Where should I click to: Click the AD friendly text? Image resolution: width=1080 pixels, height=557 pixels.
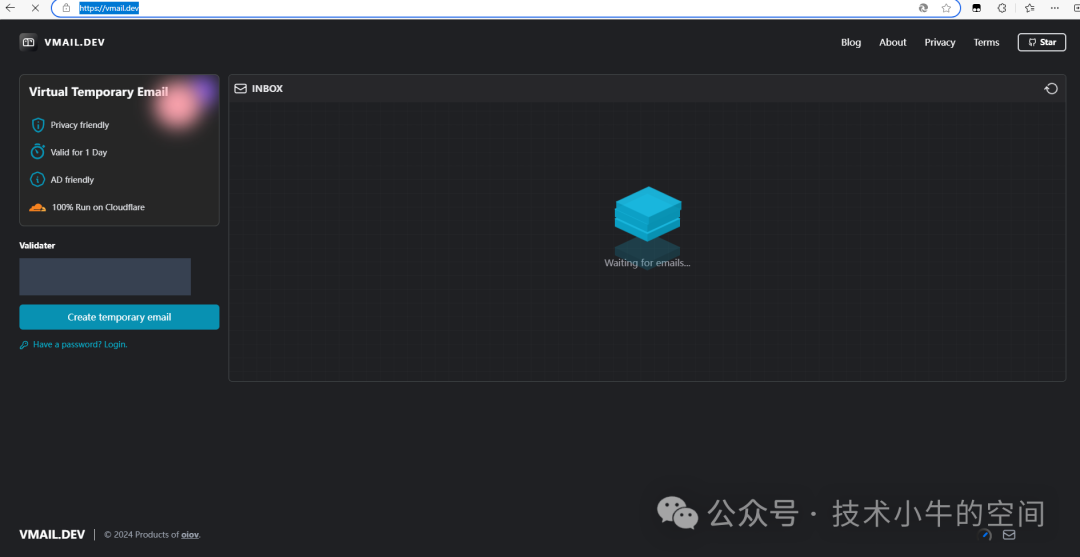pos(72,180)
